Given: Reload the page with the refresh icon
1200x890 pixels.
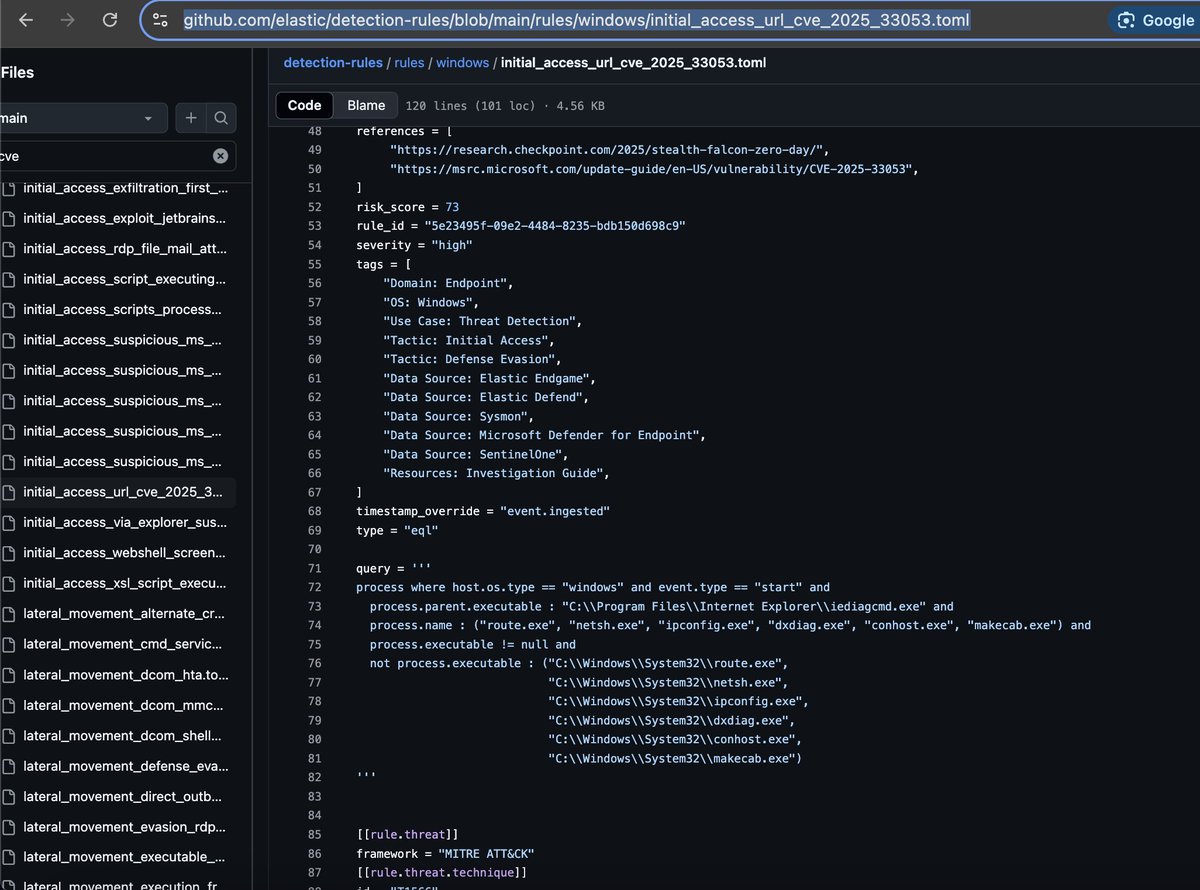Looking at the screenshot, I should 110,20.
